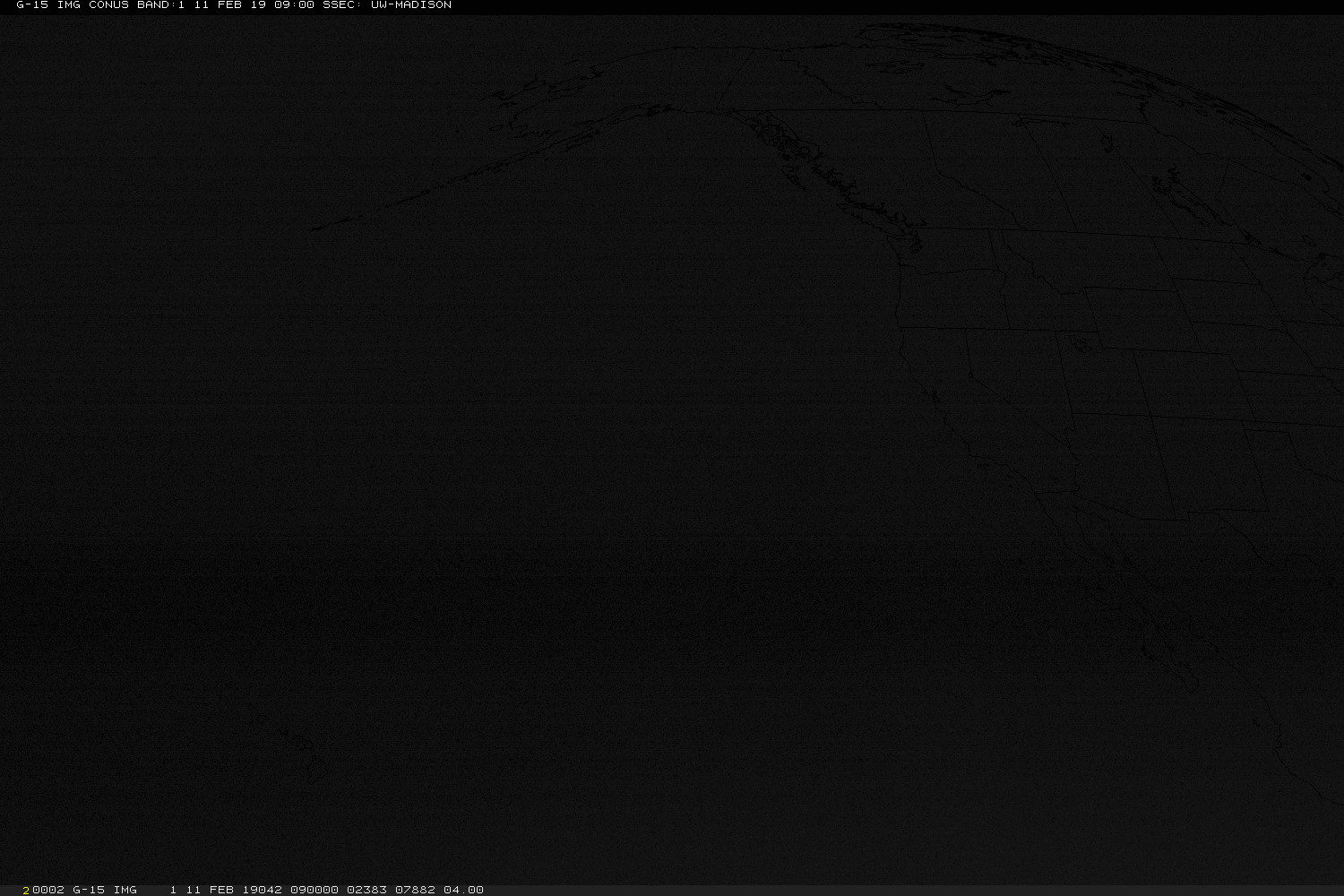
Task: Click the yellow 2 in footer
Action: pyautogui.click(x=26, y=890)
